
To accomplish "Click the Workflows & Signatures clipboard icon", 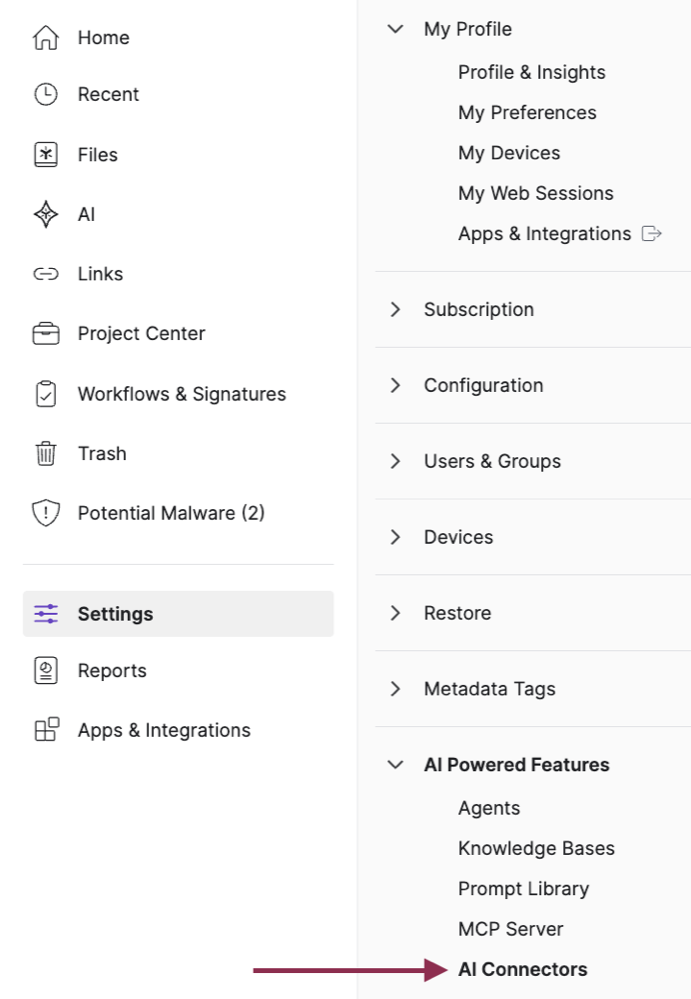I will (46, 394).
